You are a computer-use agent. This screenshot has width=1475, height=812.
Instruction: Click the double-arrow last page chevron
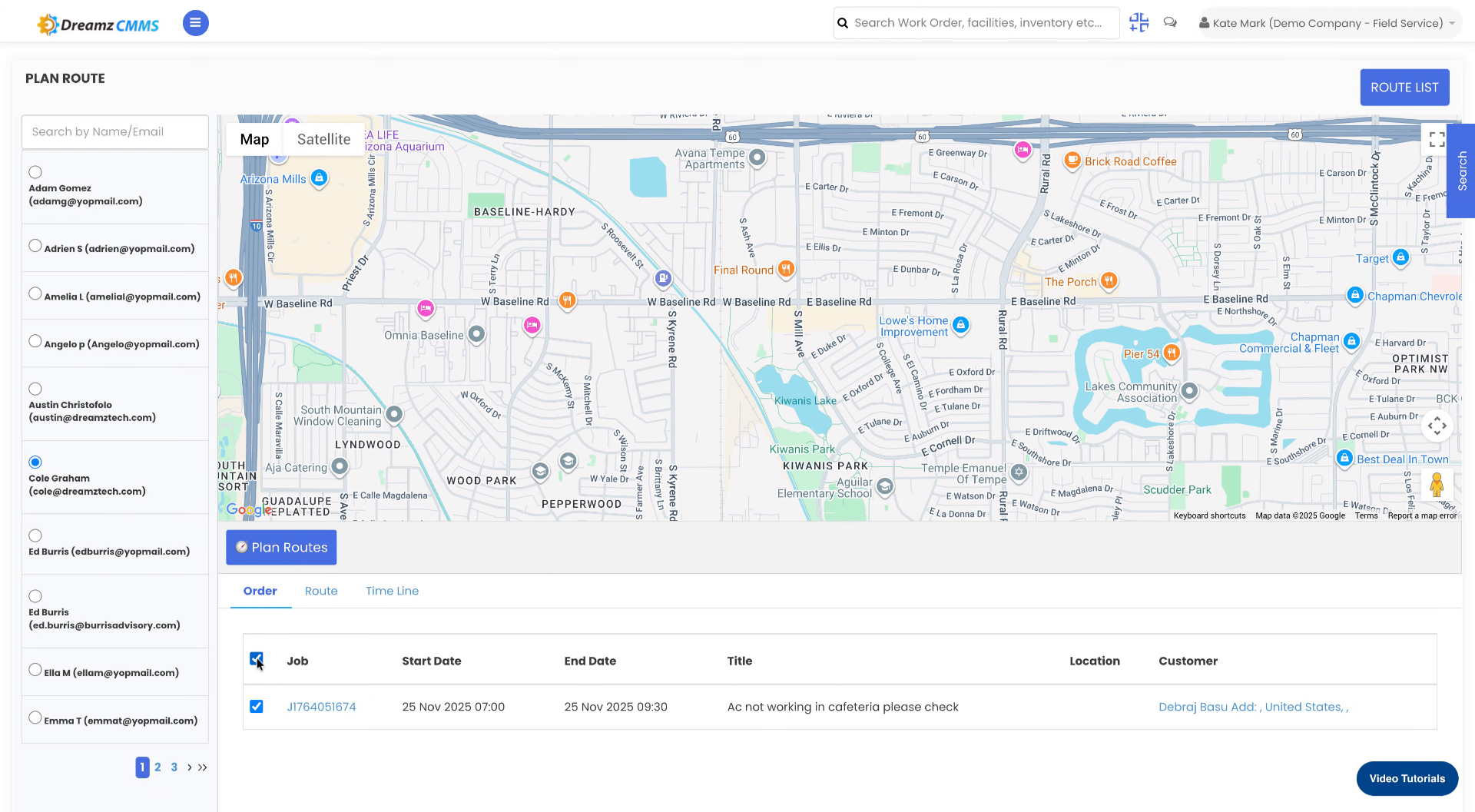[x=202, y=767]
